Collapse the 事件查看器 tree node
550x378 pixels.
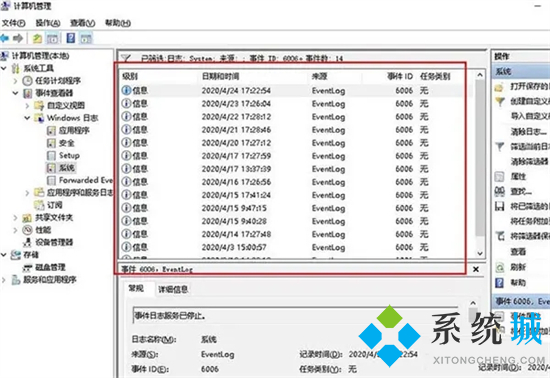[x=15, y=93]
